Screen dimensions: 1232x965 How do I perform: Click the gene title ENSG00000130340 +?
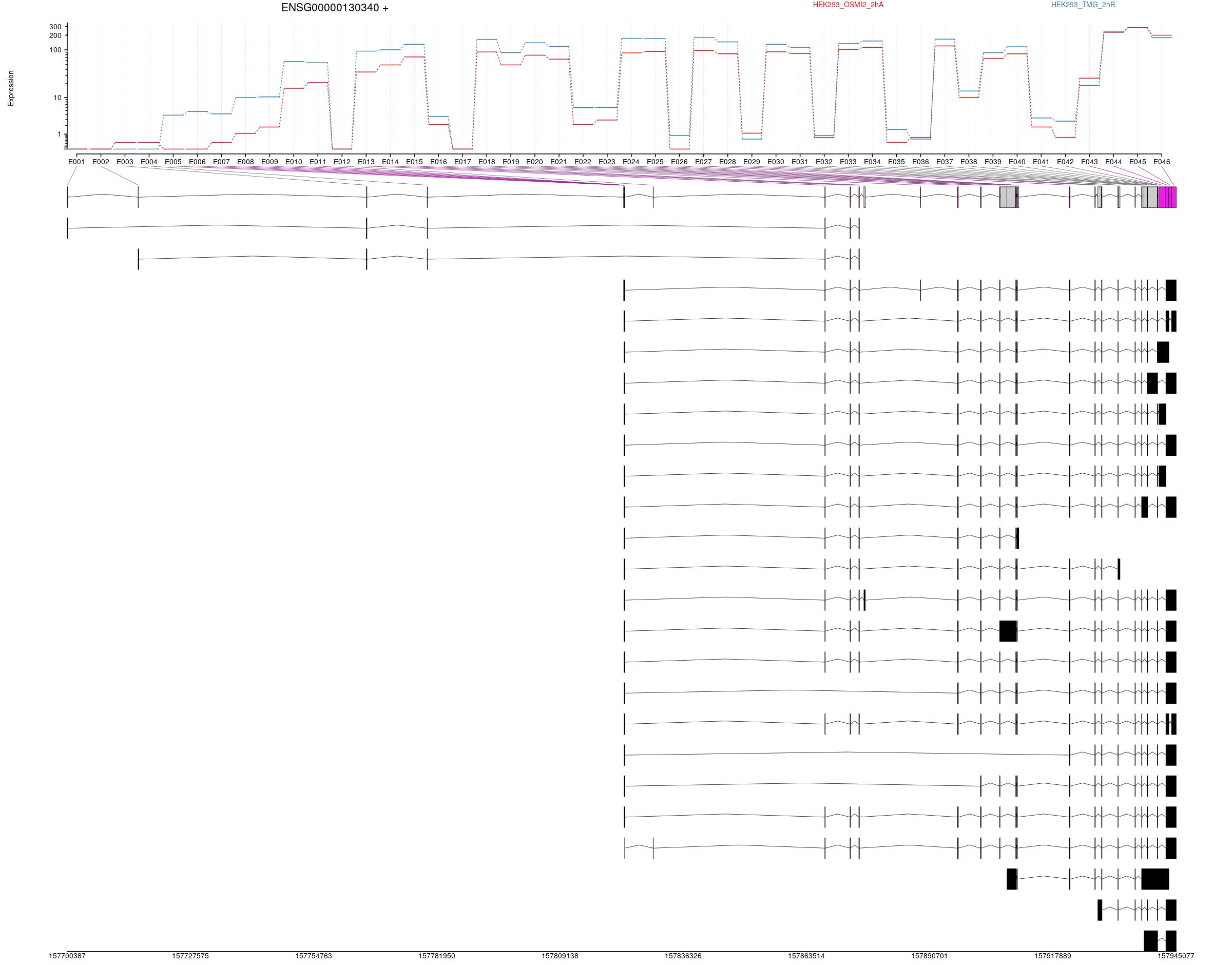coord(335,8)
